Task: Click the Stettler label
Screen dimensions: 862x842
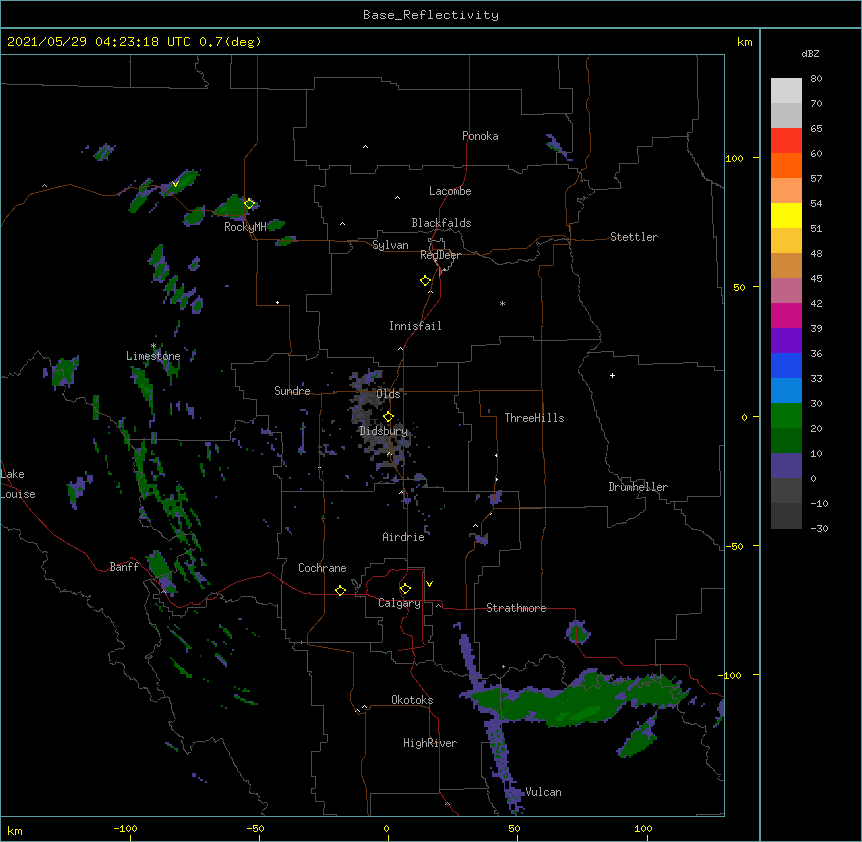Action: (x=634, y=237)
